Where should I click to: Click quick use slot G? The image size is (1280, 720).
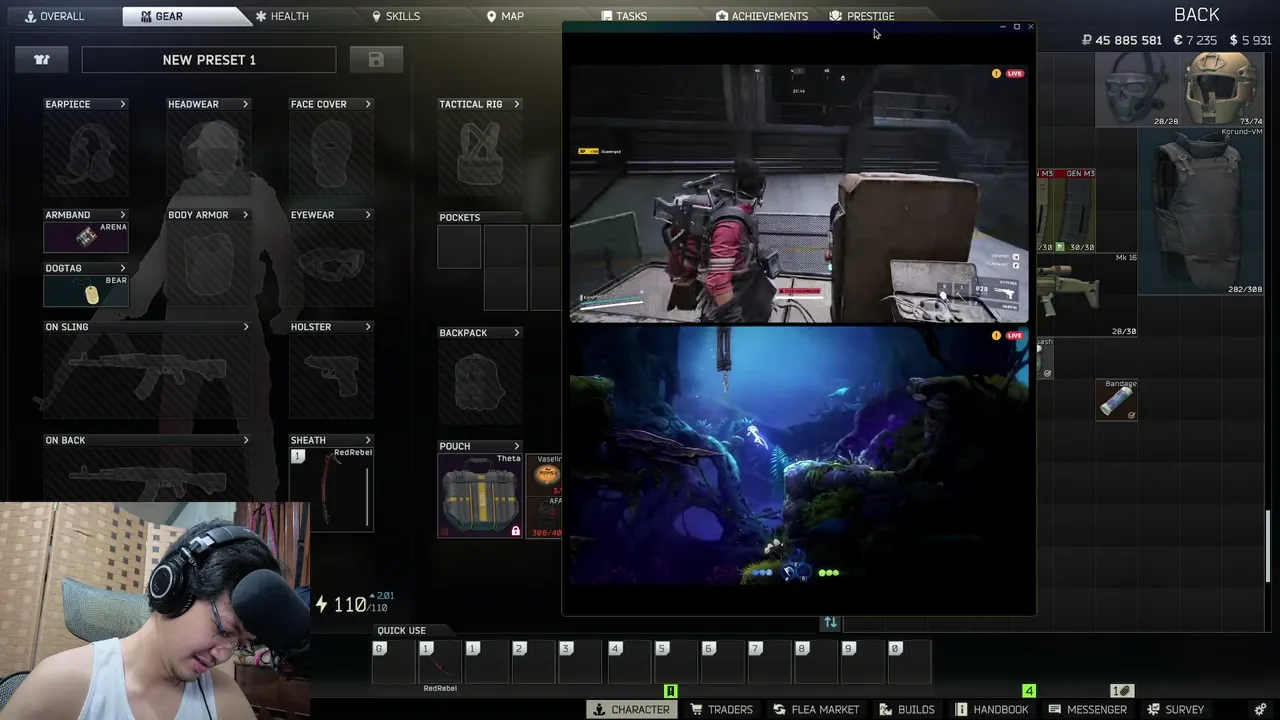(393, 662)
